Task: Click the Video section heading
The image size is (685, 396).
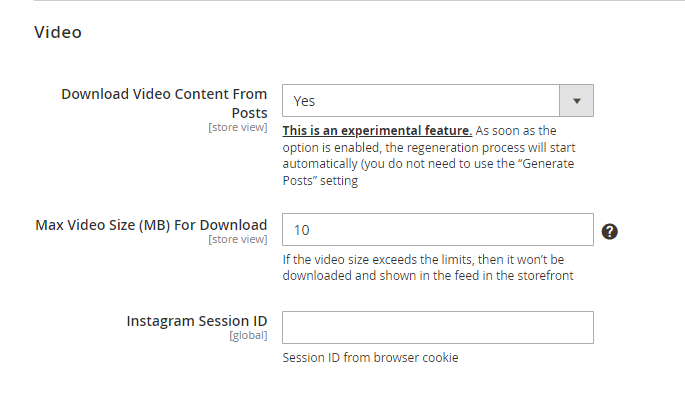Action: pyautogui.click(x=58, y=32)
